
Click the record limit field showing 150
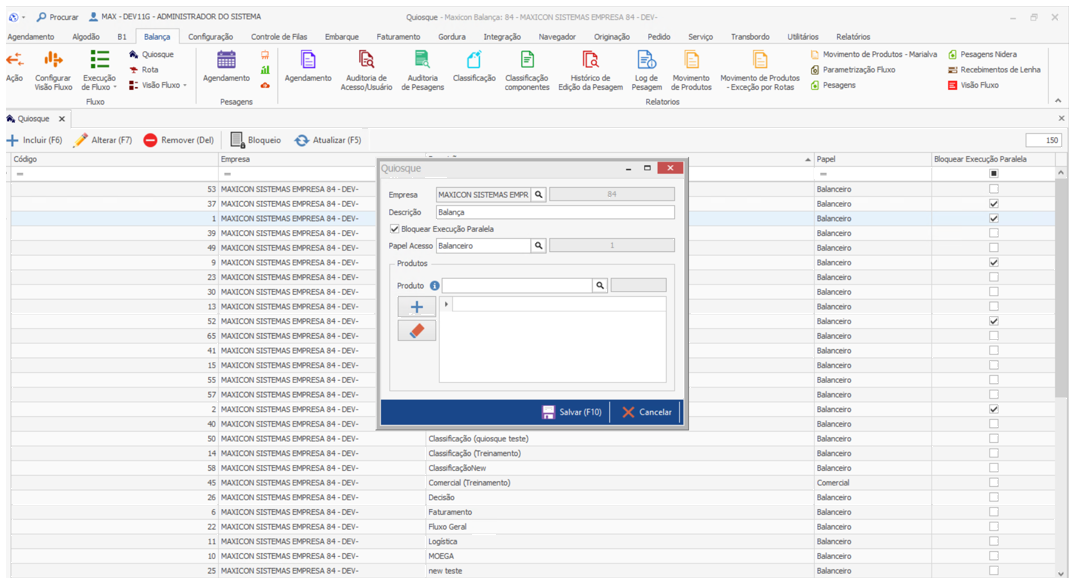coord(1044,140)
